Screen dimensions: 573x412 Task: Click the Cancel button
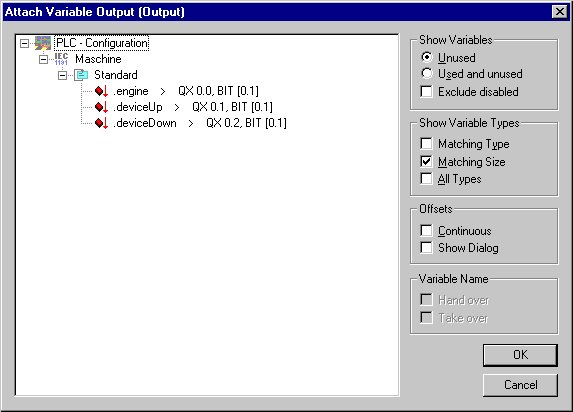click(x=520, y=385)
